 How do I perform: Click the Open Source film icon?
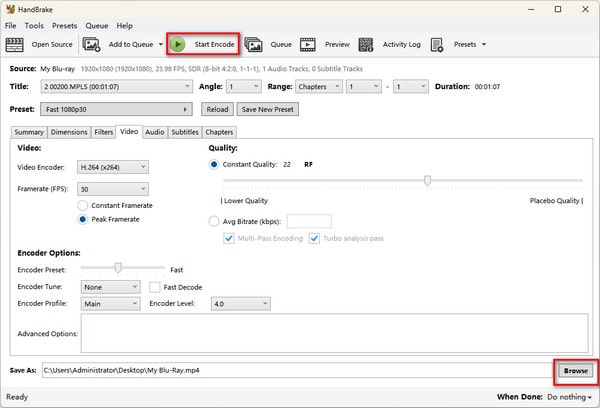click(15, 44)
